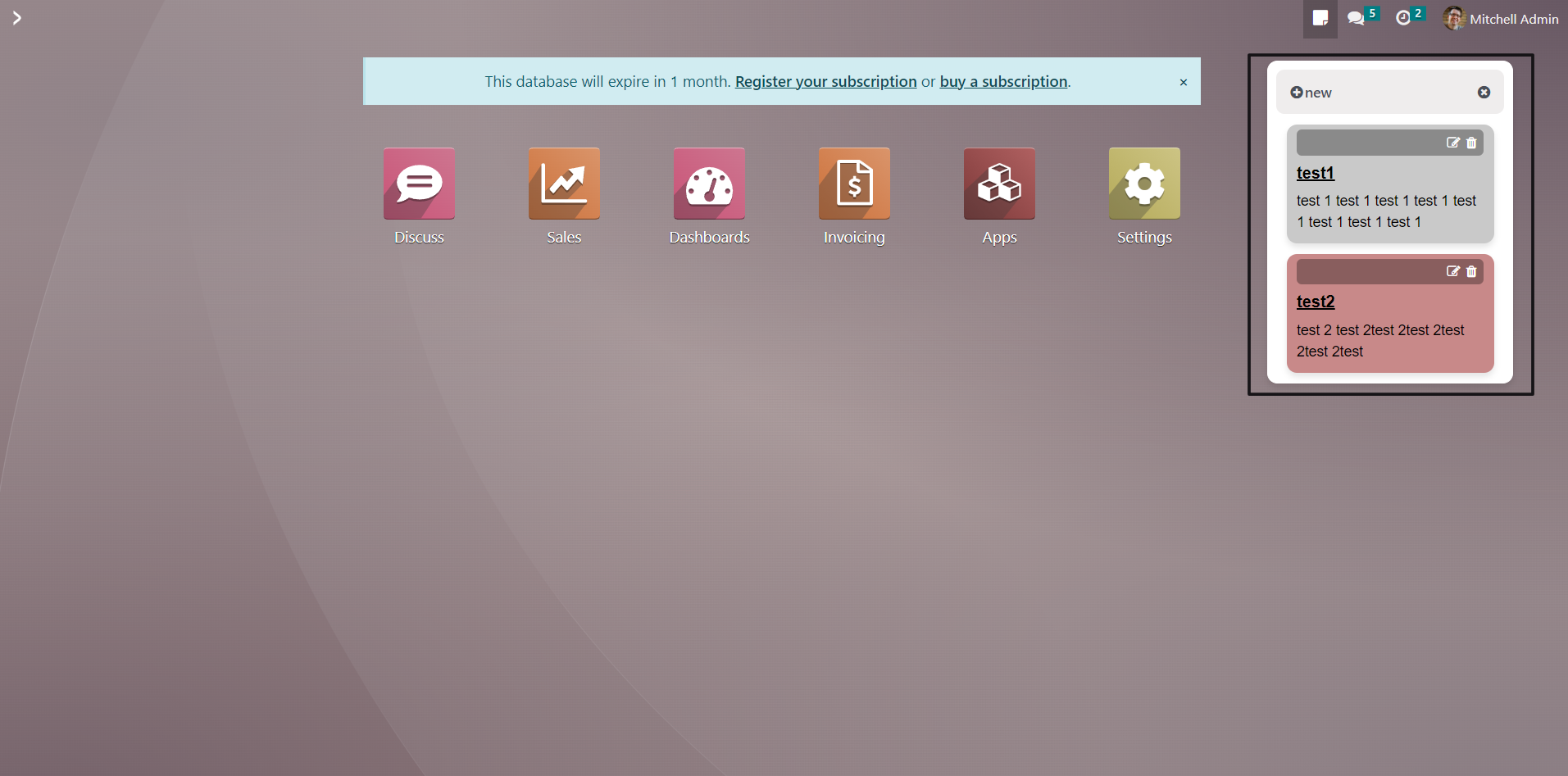The image size is (1568, 776).
Task: Edit the test2 note
Action: pyautogui.click(x=1452, y=271)
